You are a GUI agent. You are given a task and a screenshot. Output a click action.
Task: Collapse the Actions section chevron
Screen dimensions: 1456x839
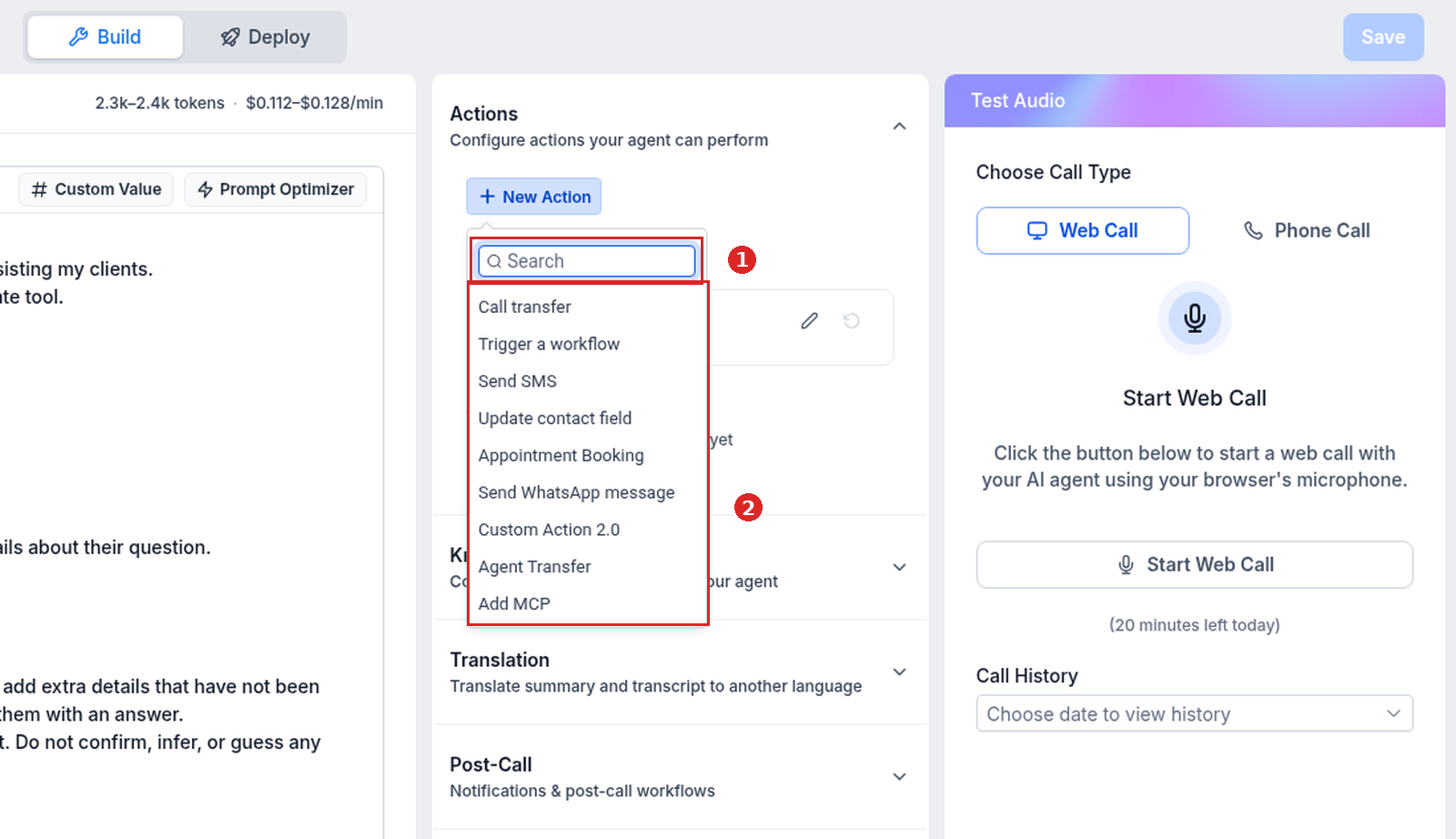[x=899, y=126]
